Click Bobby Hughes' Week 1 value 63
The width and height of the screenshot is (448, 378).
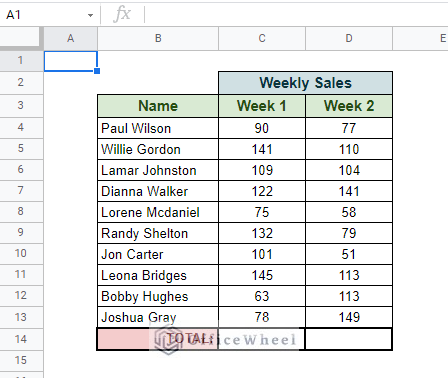262,296
